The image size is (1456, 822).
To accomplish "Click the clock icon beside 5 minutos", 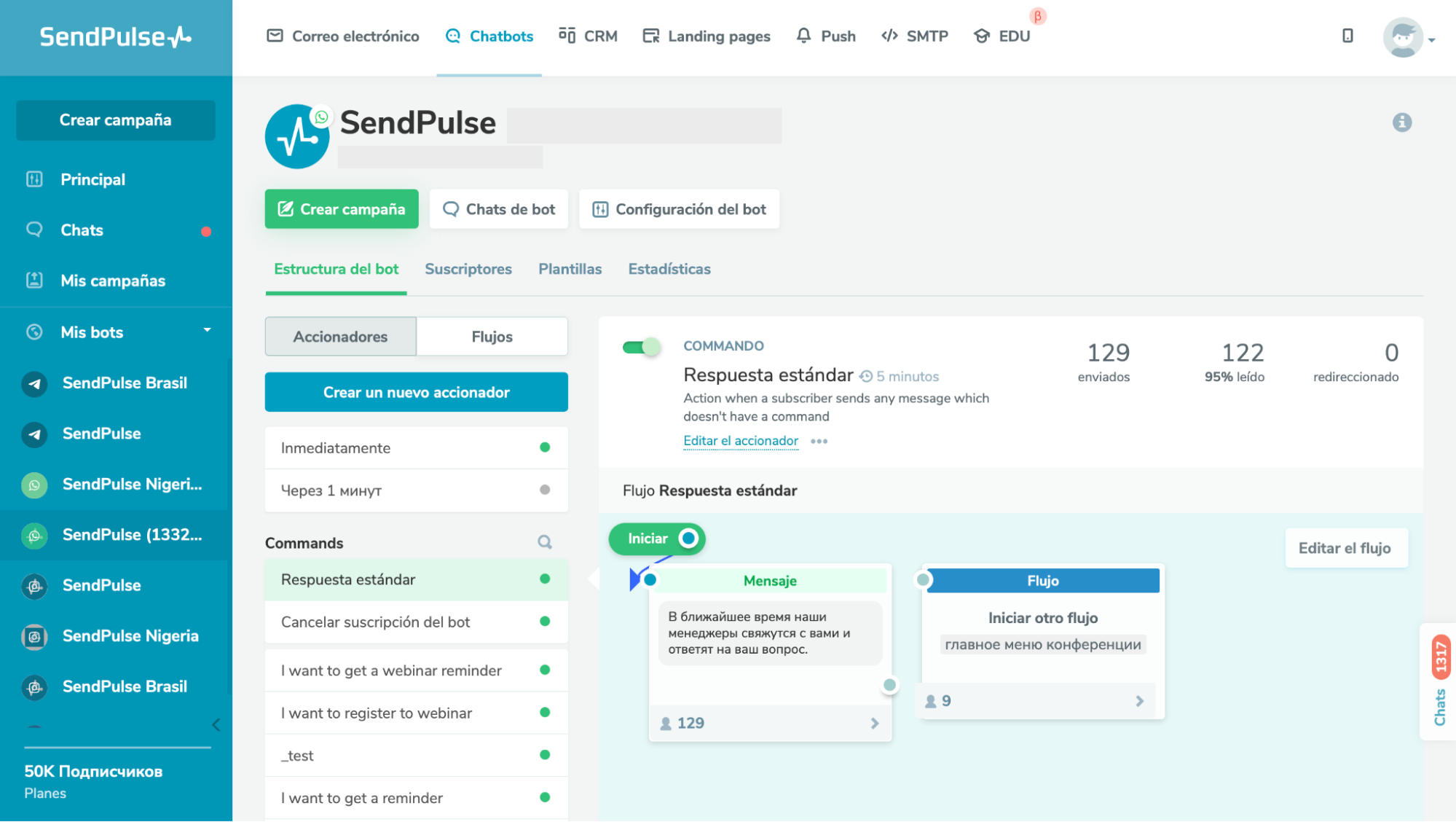I will [x=865, y=377].
